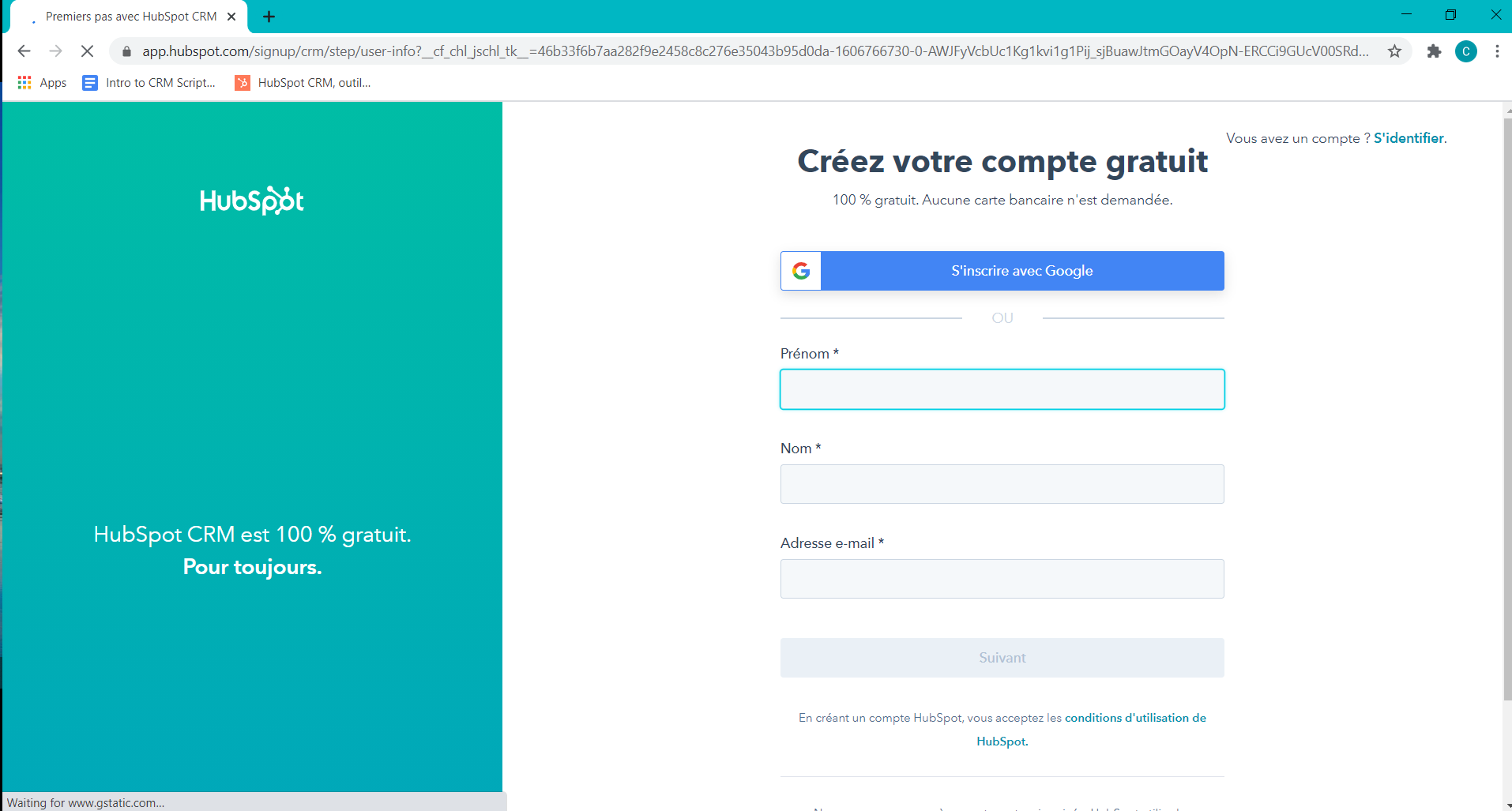The width and height of the screenshot is (1512, 811).
Task: Click the browser forward arrow
Action: click(x=55, y=51)
